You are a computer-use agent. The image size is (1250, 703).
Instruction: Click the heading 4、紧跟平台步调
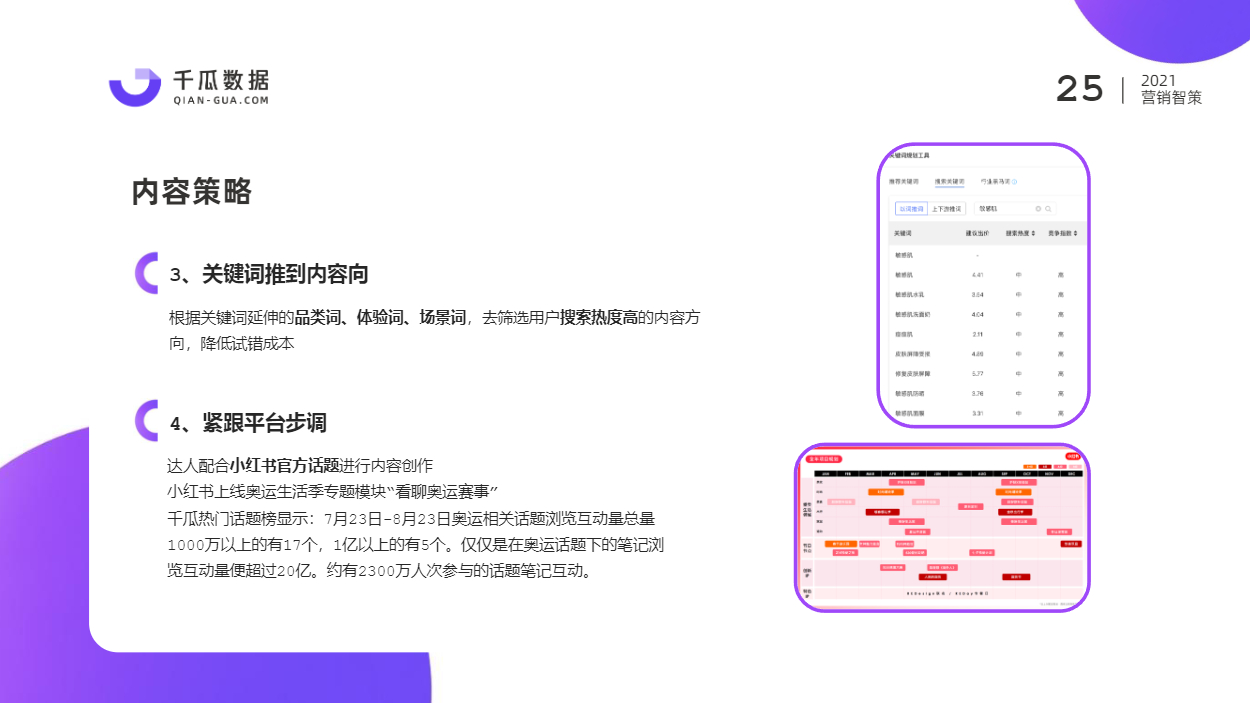click(x=248, y=422)
